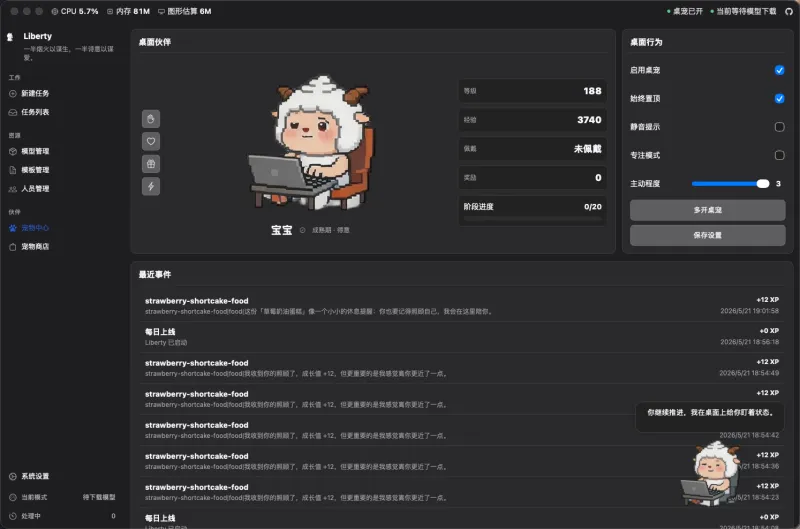Image resolution: width=800 pixels, height=529 pixels.
Task: Open the 模板管理 sidebar item
Action: tap(35, 170)
